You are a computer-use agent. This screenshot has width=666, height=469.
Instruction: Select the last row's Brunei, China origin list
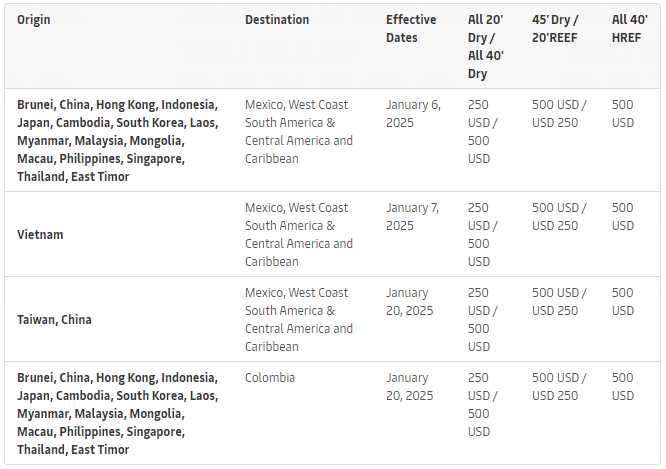point(117,414)
